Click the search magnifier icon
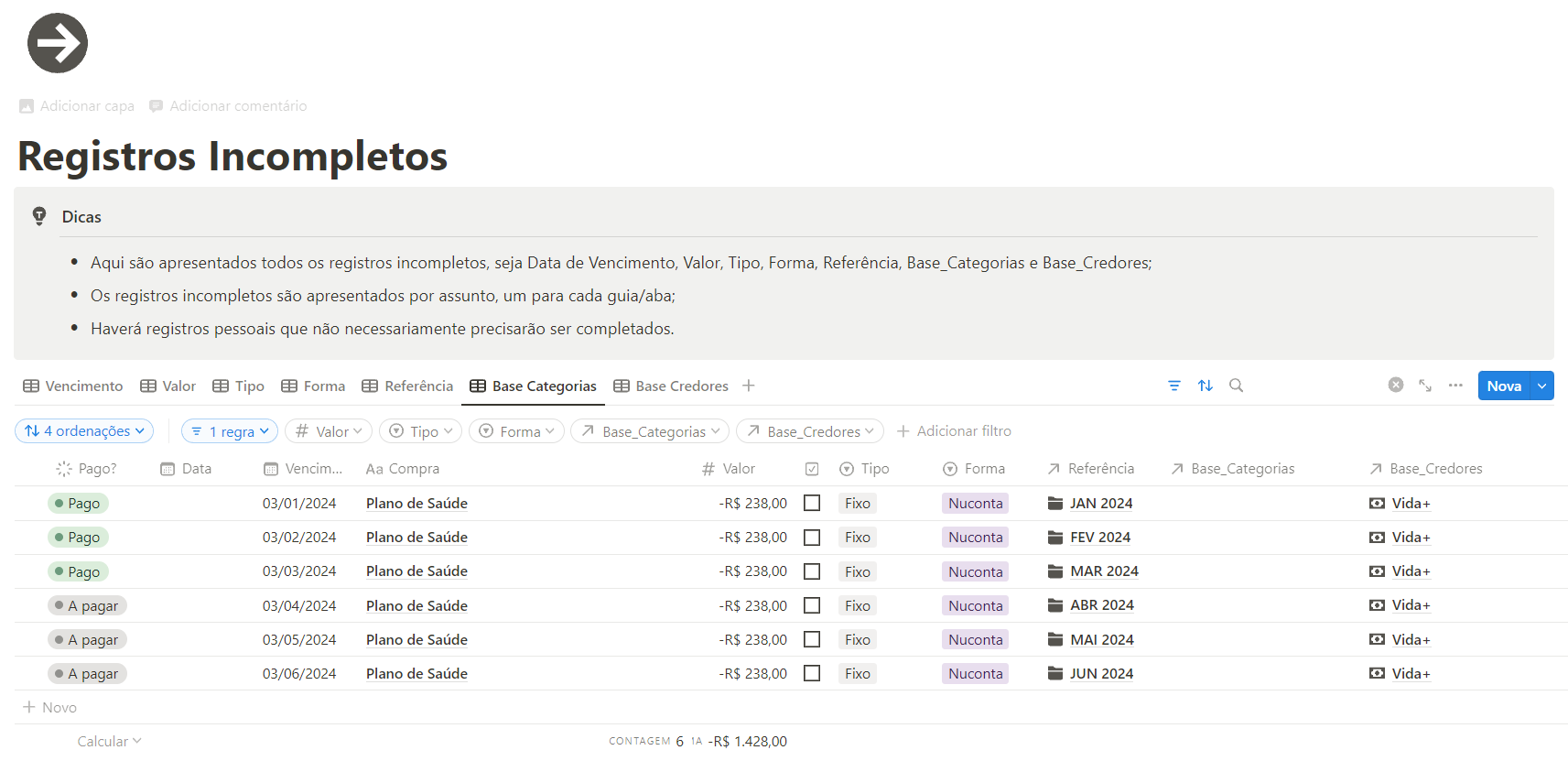The height and width of the screenshot is (761, 1568). (x=1236, y=386)
